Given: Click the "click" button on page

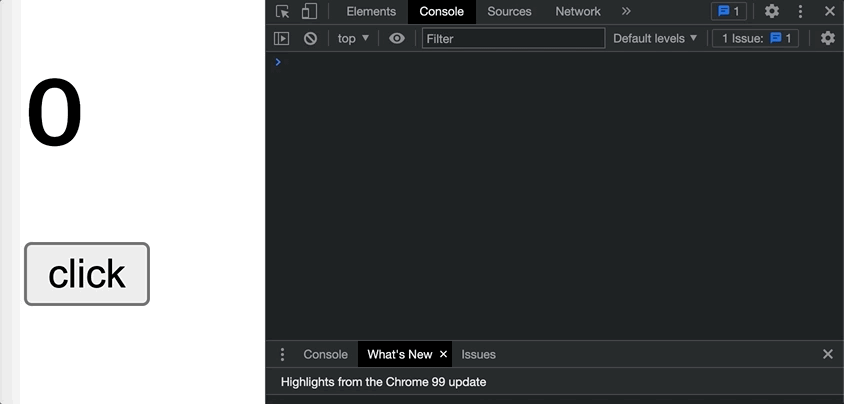Looking at the screenshot, I should tap(87, 274).
